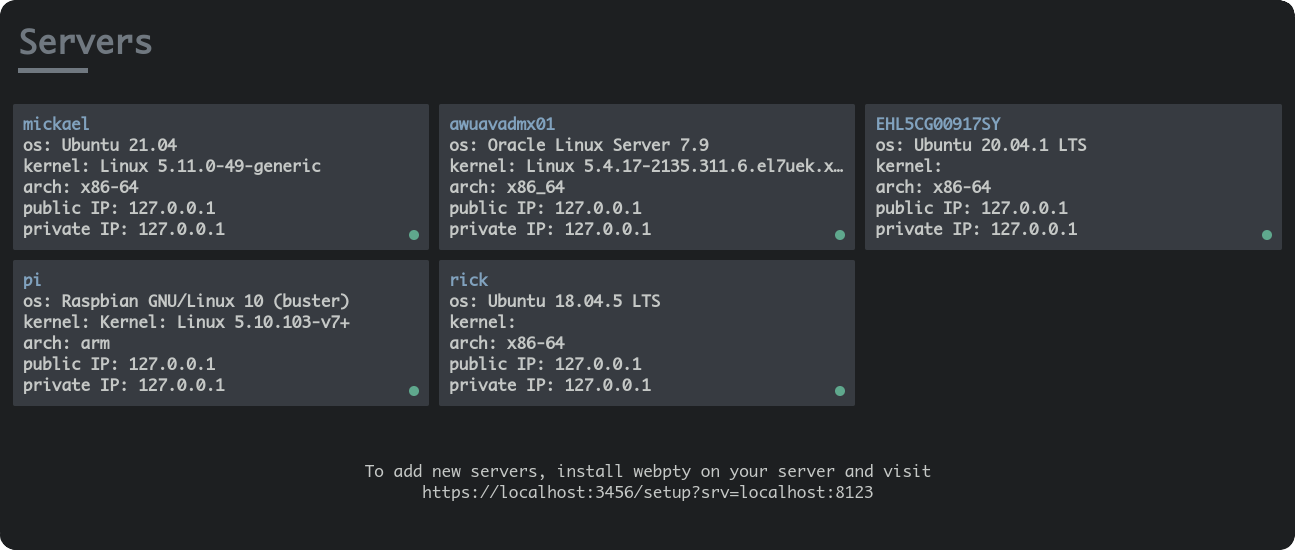The width and height of the screenshot is (1295, 550).
Task: Click the green status dot on awuavadmx01 card
Action: click(x=840, y=235)
